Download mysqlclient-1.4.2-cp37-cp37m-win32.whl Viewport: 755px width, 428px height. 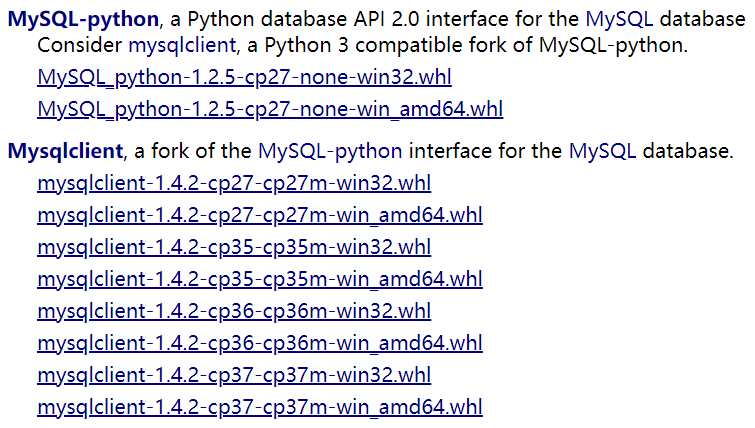point(234,375)
